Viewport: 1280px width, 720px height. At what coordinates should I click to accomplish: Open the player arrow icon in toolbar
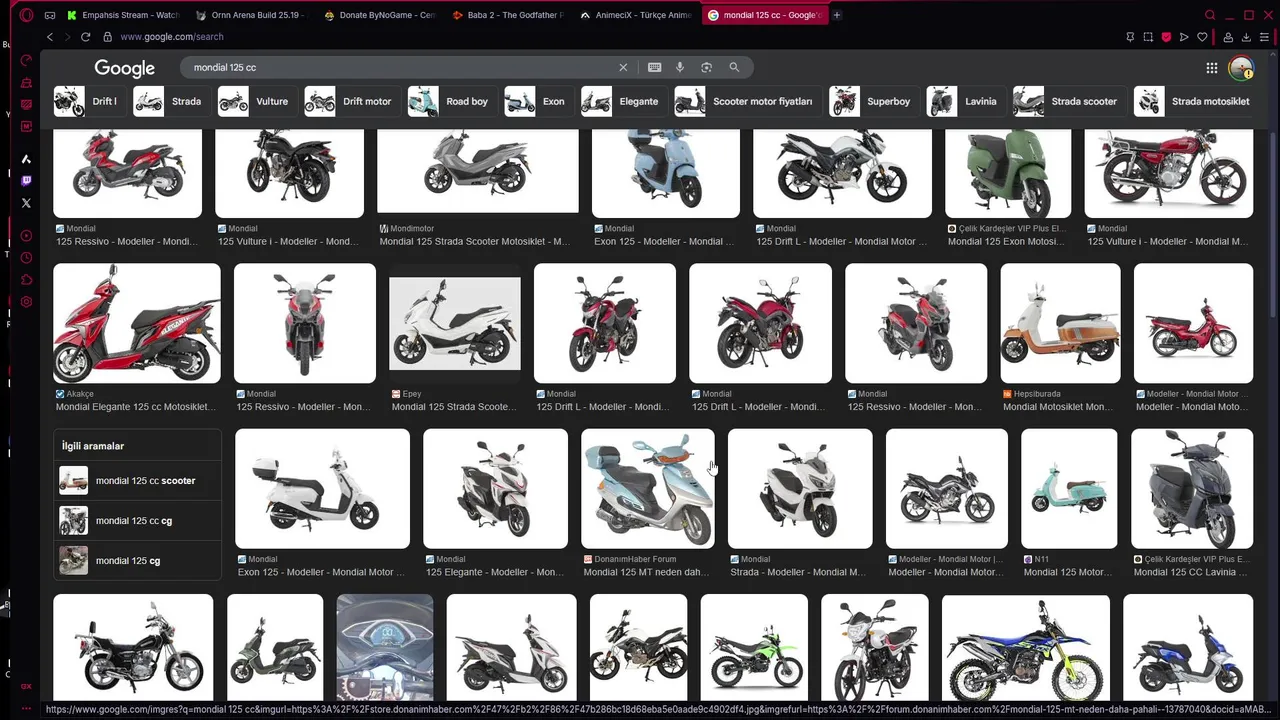(x=1184, y=37)
